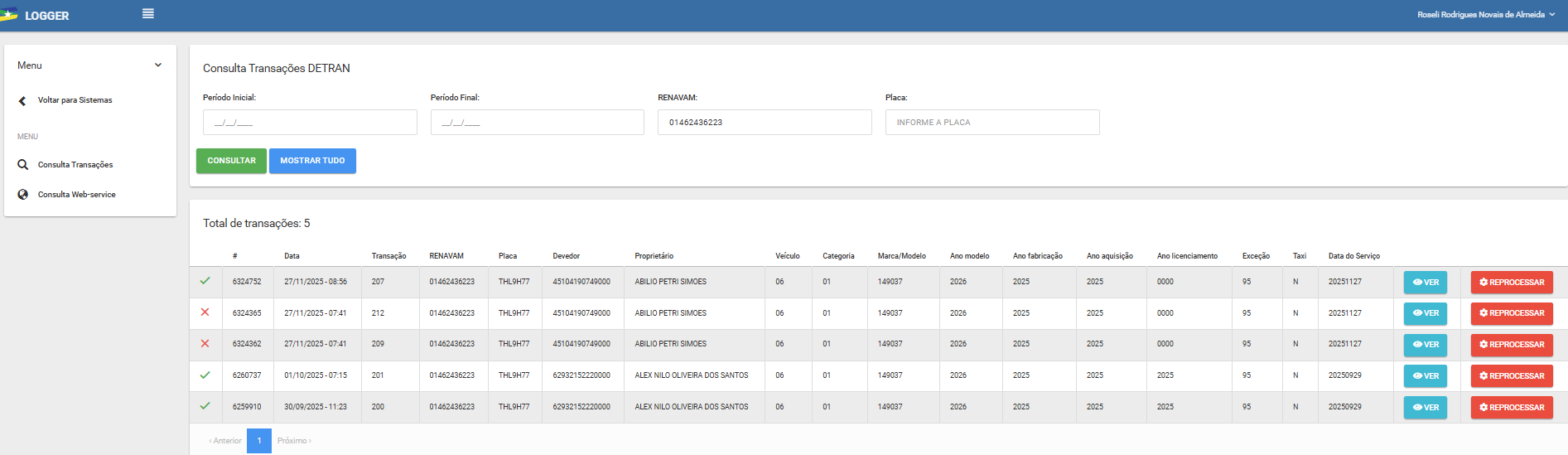Click the back arrow beside Voltar para Sistemas
Viewport: 1568px width, 455px height.
[x=22, y=101]
